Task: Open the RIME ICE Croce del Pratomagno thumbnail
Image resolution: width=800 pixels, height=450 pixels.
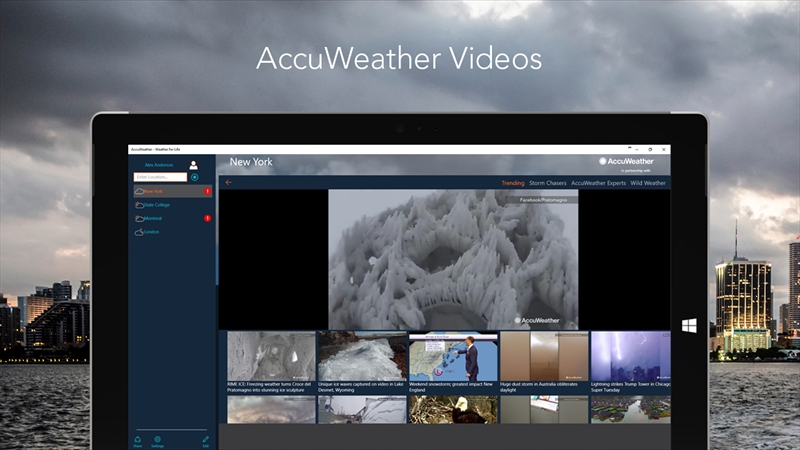Action: click(271, 356)
